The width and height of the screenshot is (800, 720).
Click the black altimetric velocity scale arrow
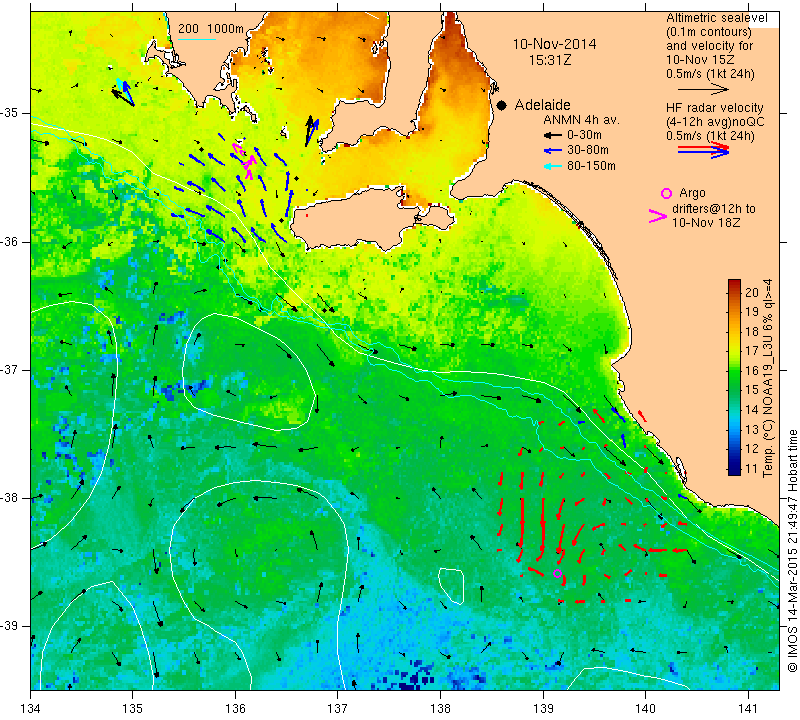click(x=703, y=89)
